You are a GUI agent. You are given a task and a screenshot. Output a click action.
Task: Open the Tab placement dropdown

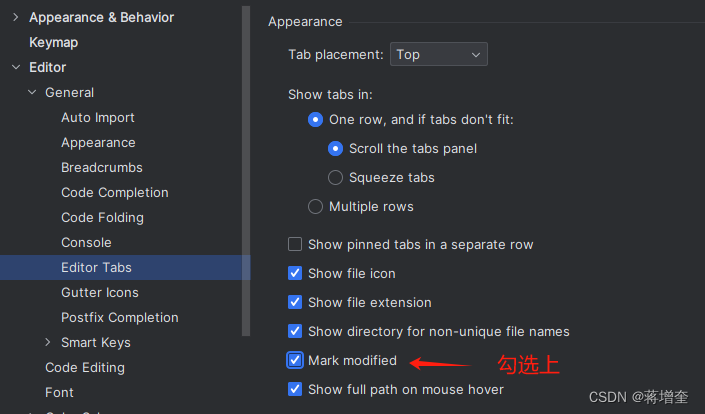click(x=438, y=54)
